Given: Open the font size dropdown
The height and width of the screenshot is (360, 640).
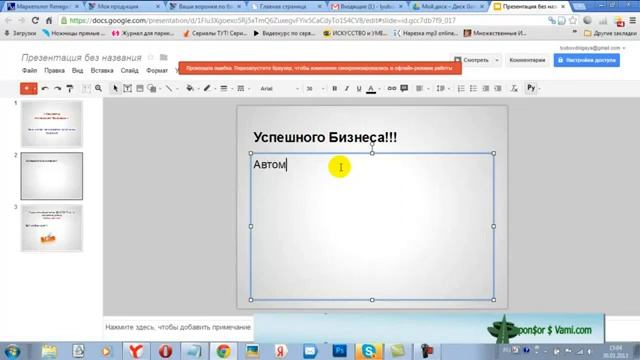Looking at the screenshot, I should tap(315, 89).
